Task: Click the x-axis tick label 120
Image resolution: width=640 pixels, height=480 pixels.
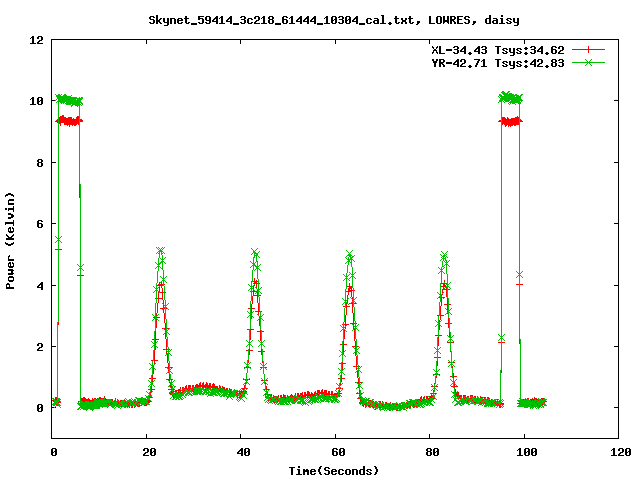Action: coord(621,452)
